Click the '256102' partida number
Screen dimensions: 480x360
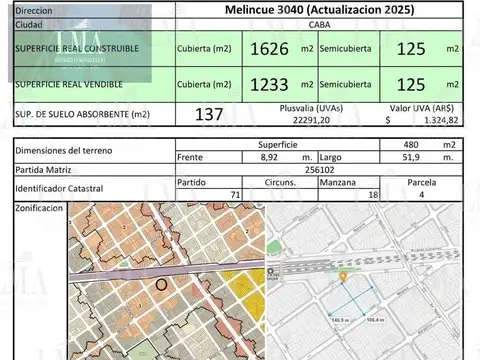(x=320, y=170)
